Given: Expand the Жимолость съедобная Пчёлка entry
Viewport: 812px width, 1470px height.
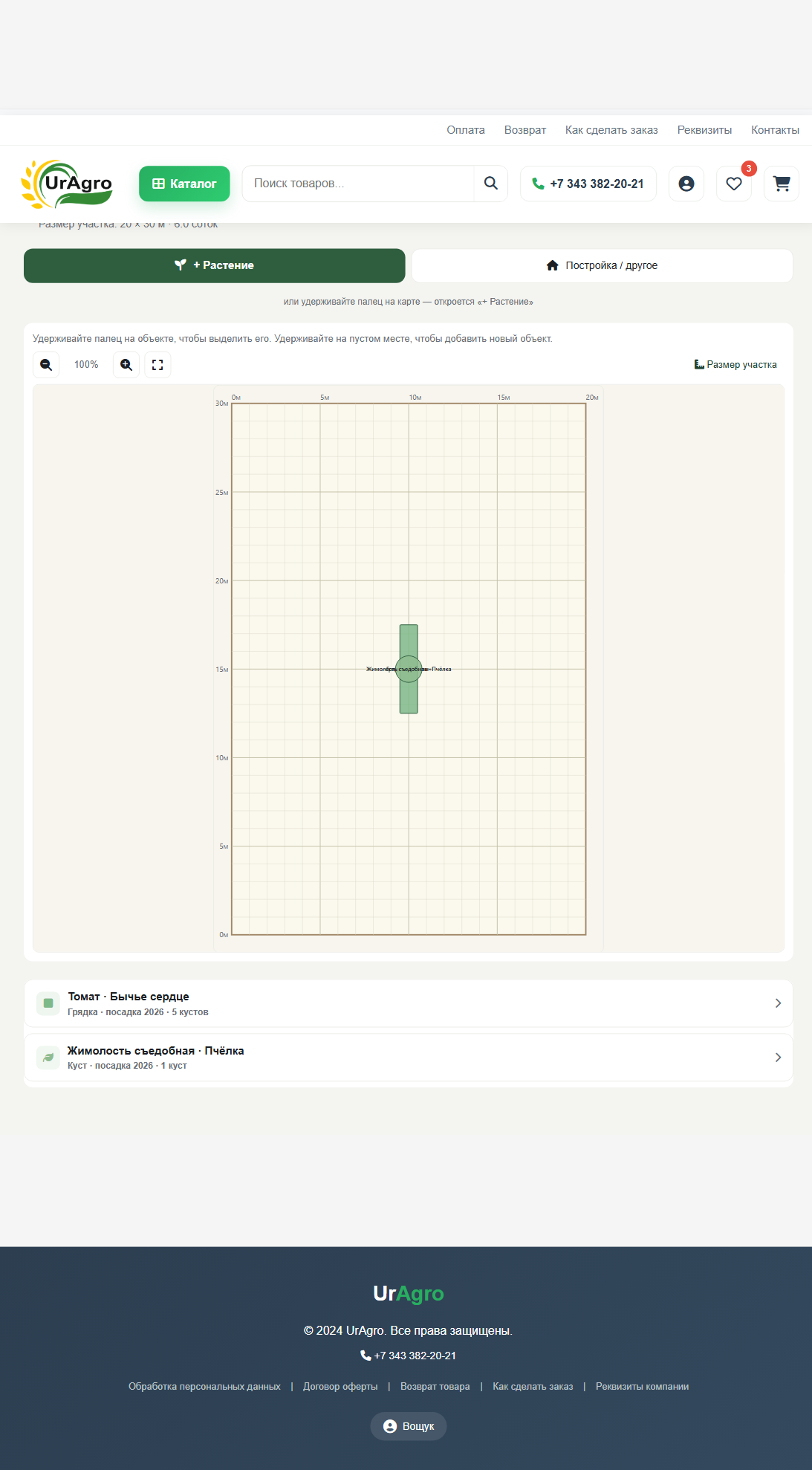Looking at the screenshot, I should click(x=409, y=1058).
